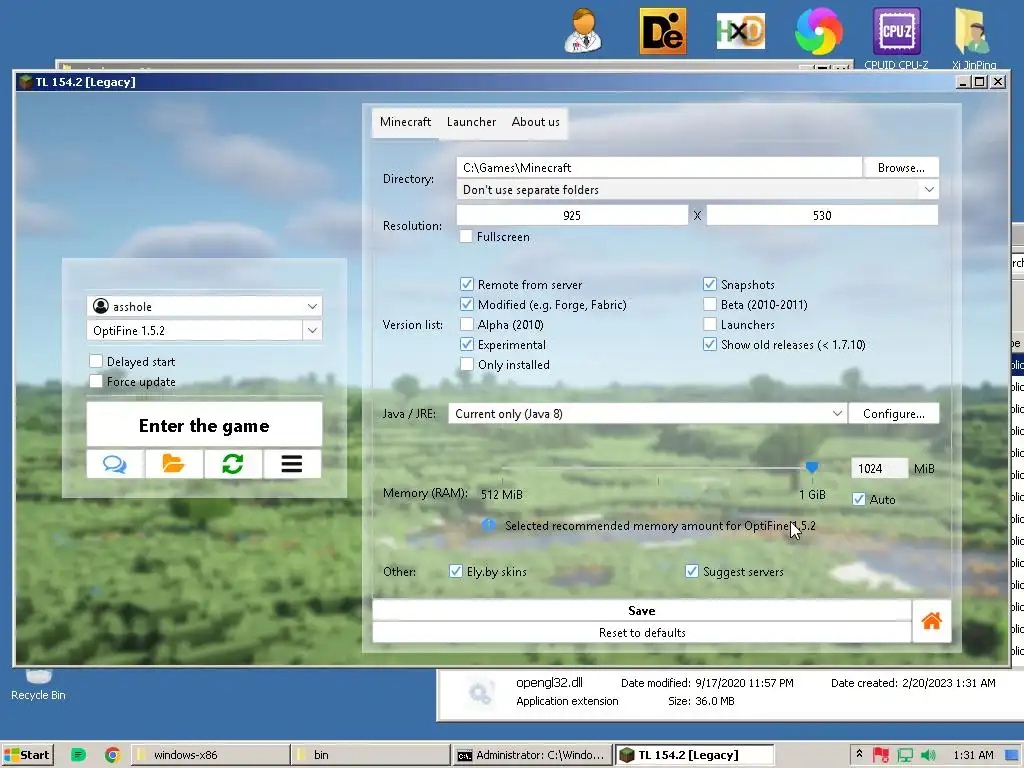1024x768 pixels.
Task: Disable Auto memory checkbox
Action: coord(859,499)
